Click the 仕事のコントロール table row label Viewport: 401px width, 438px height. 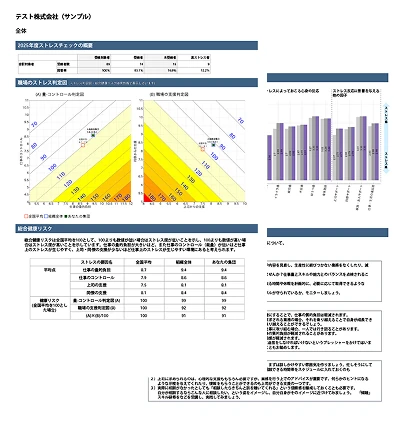pyautogui.click(x=96, y=277)
